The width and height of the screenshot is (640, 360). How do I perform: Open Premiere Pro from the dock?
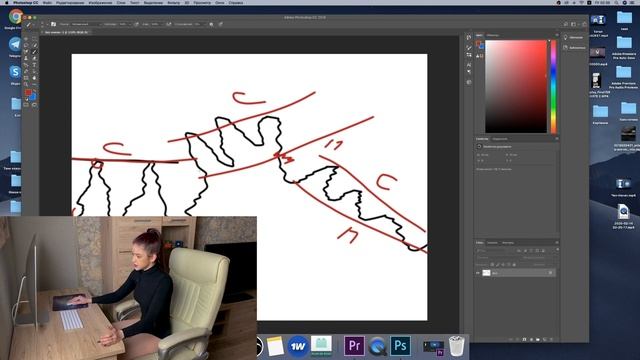[354, 346]
